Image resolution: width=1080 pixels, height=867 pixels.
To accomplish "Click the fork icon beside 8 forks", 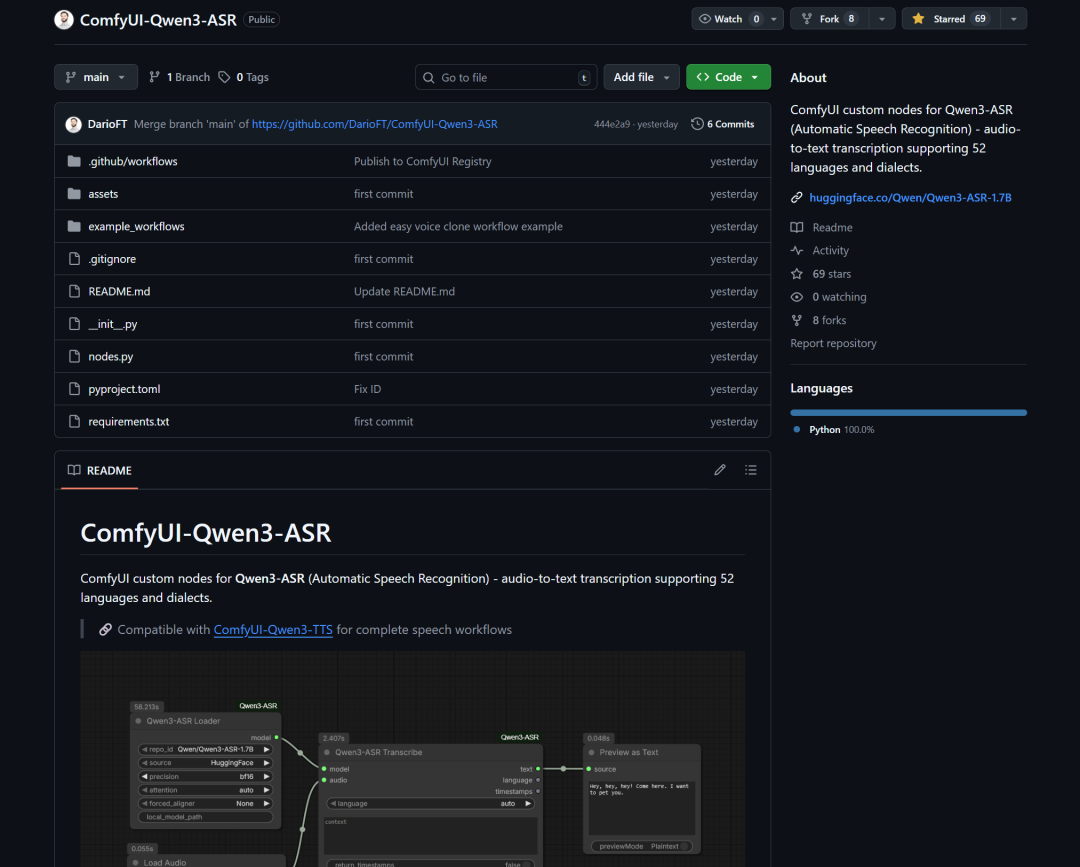I will (x=797, y=320).
